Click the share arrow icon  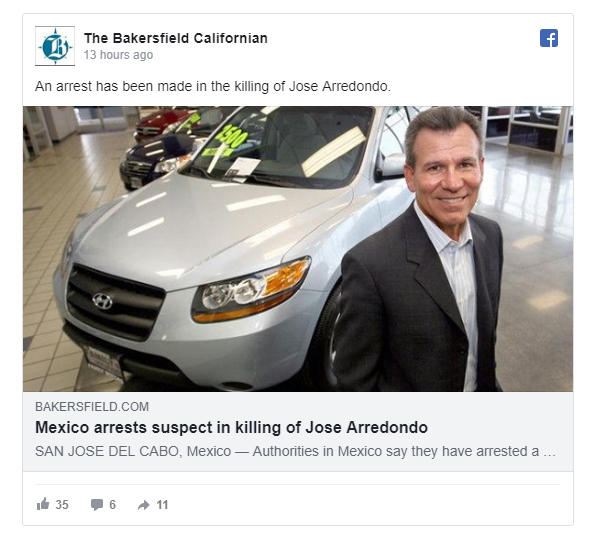click(143, 505)
